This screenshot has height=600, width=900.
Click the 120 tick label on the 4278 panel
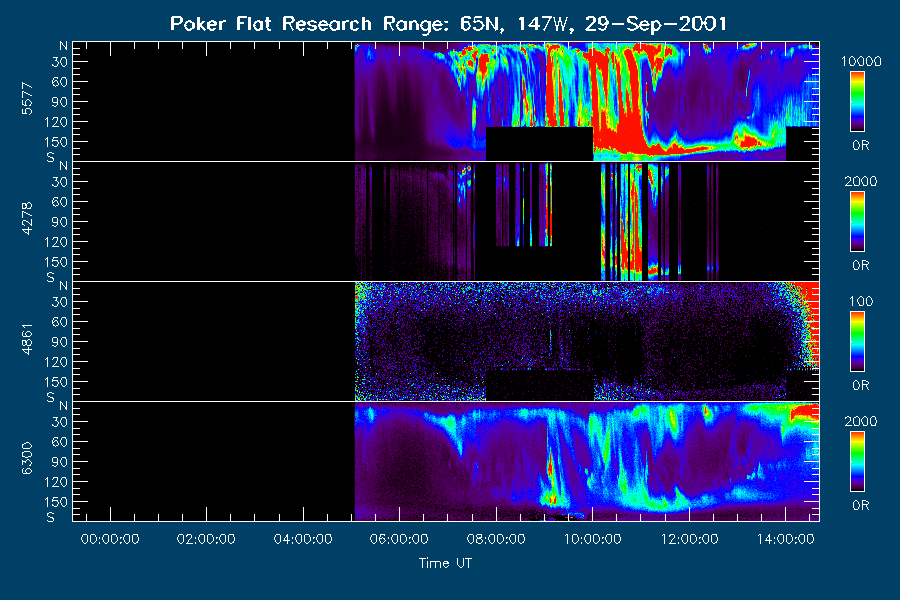56,242
